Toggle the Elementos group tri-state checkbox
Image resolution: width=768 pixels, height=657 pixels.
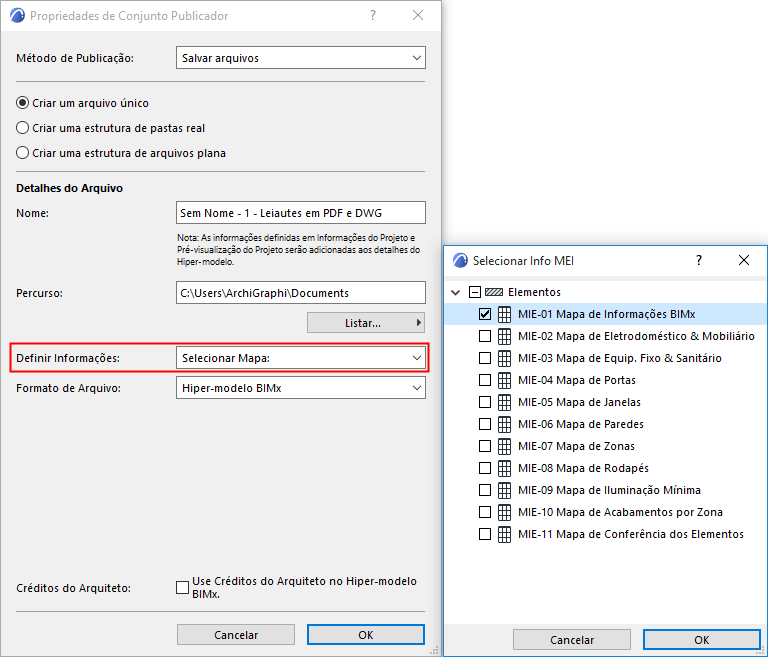click(475, 292)
